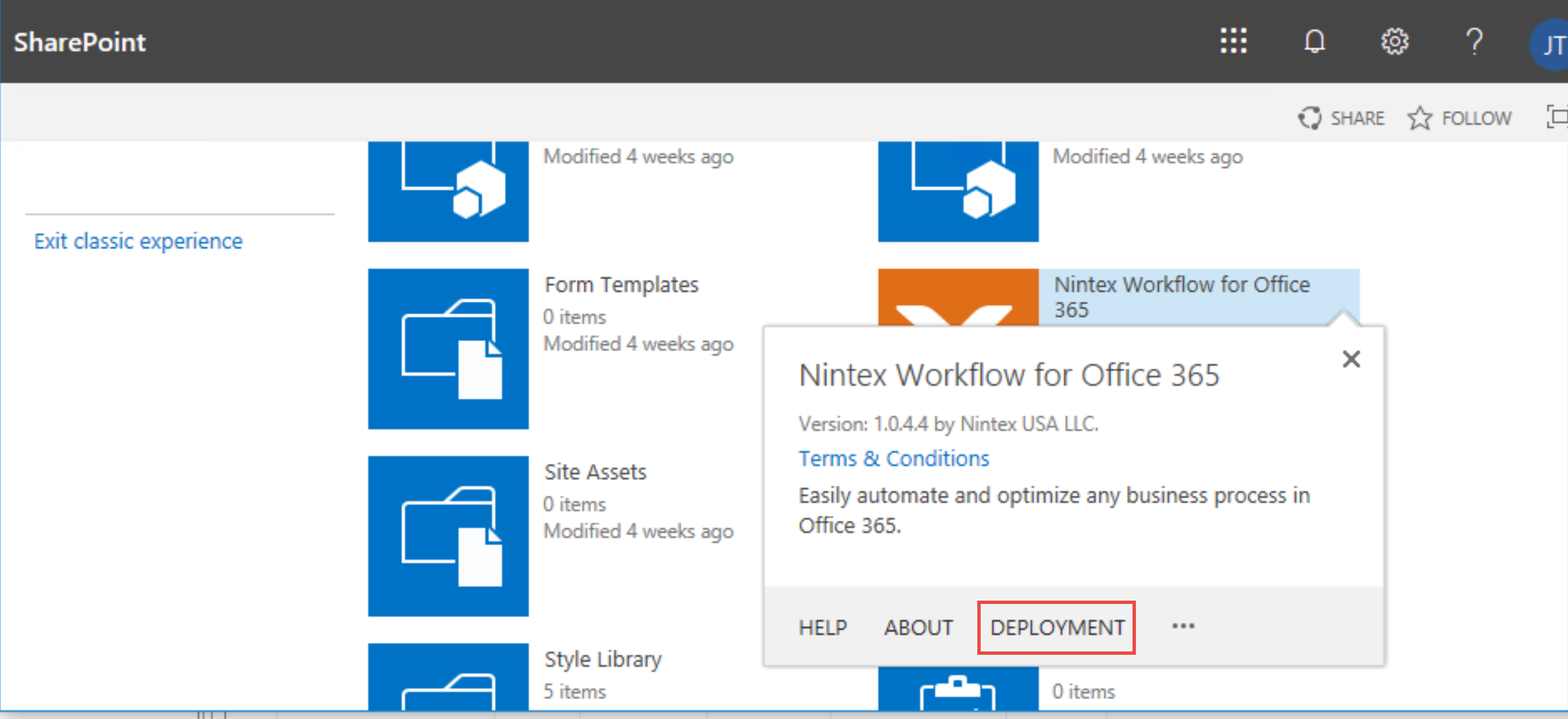Open the ellipsis menu in the popup

point(1183,627)
